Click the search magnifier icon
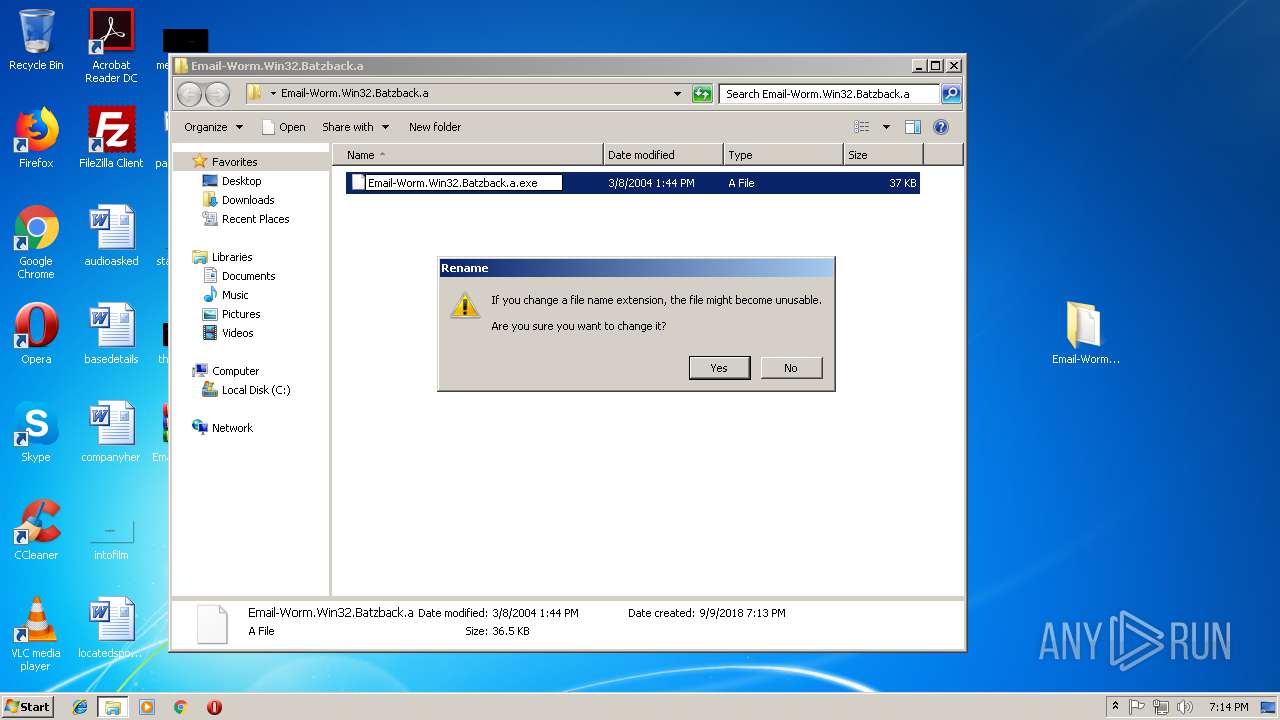 click(x=951, y=94)
